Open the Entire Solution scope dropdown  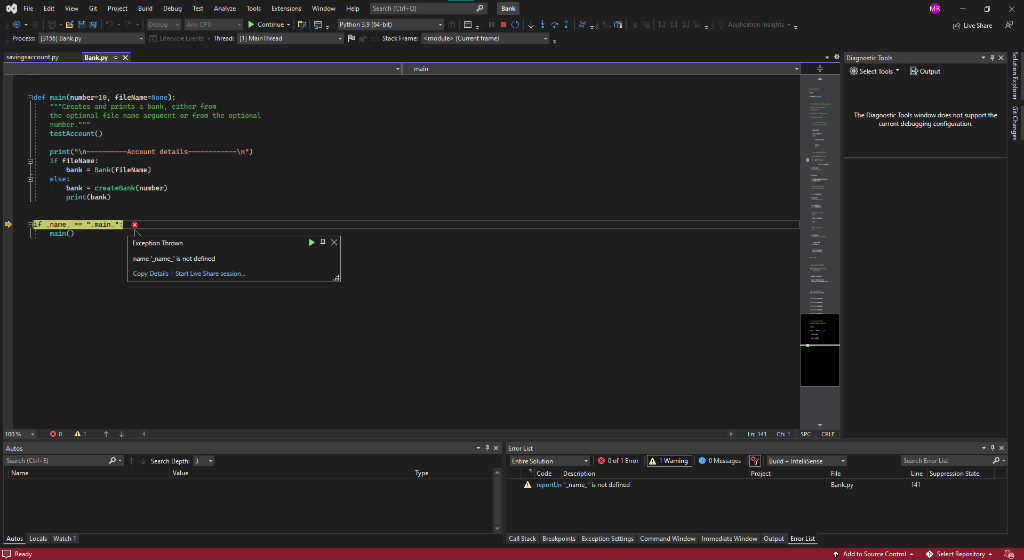(550, 461)
